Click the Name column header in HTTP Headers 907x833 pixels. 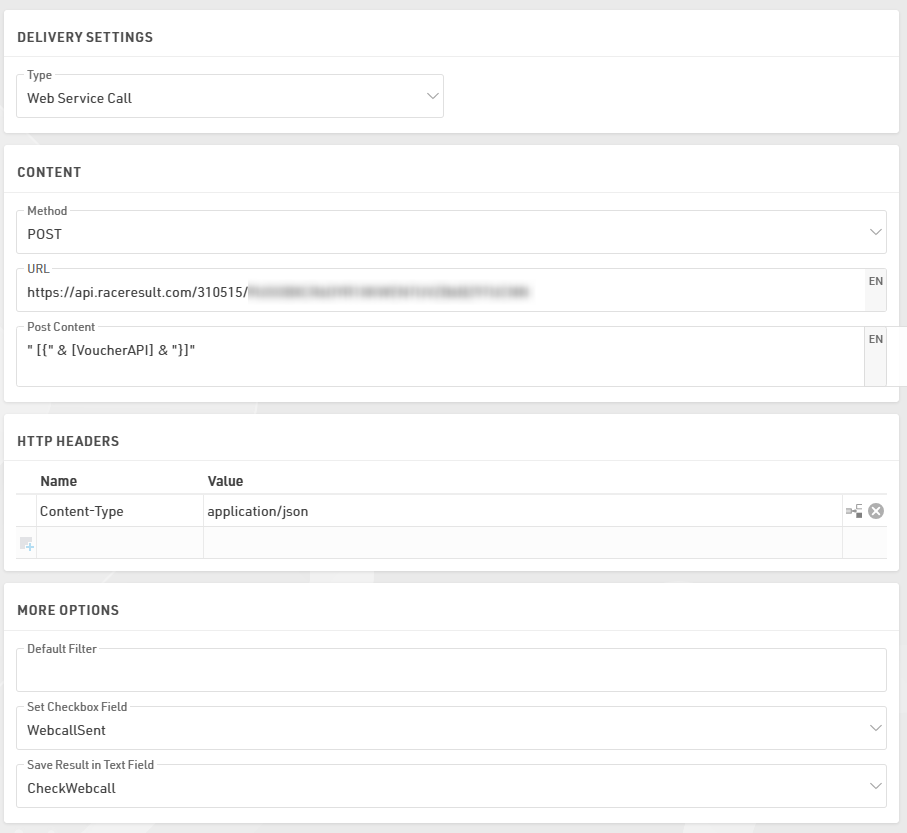(x=58, y=481)
